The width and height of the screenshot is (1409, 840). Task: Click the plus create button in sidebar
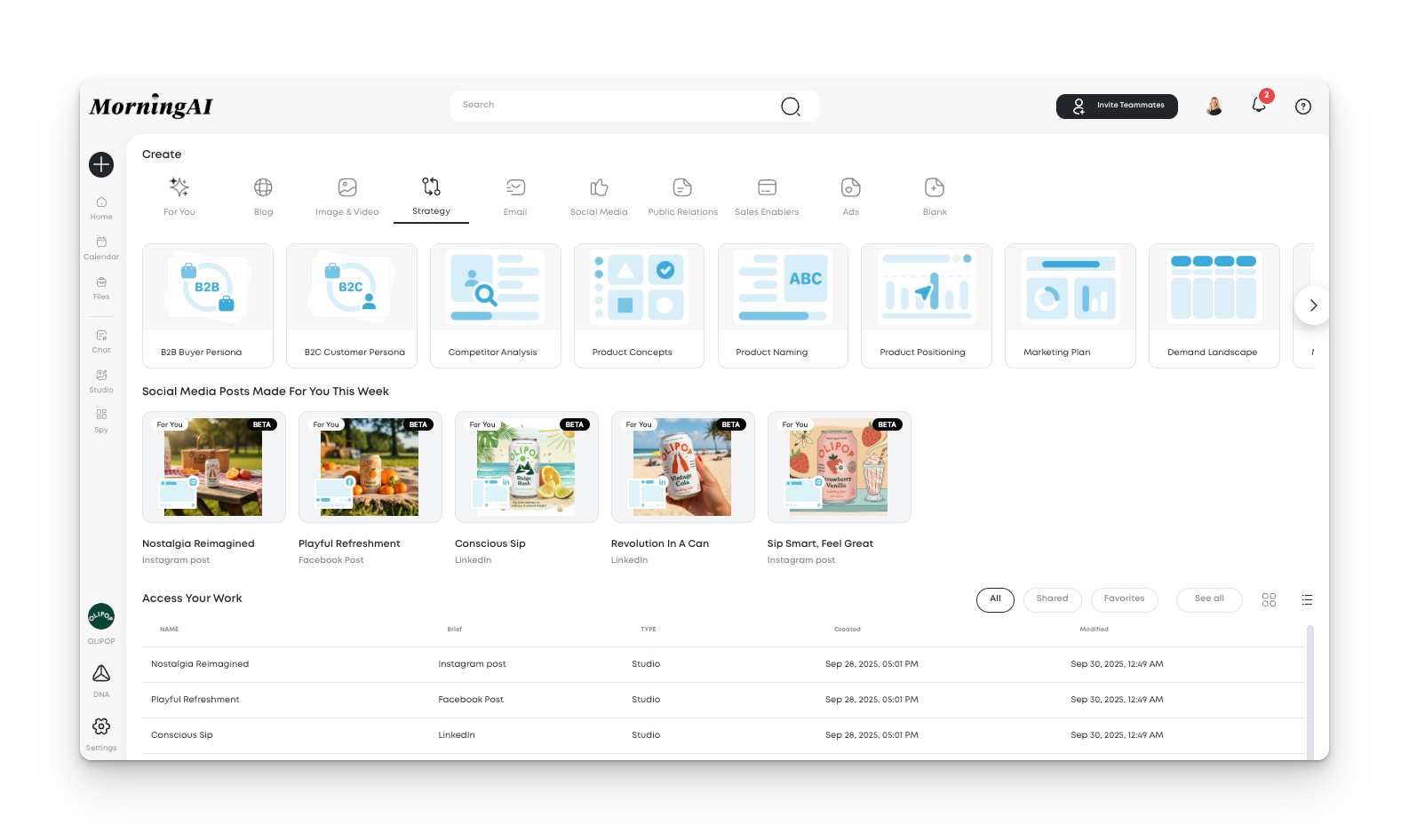101,164
